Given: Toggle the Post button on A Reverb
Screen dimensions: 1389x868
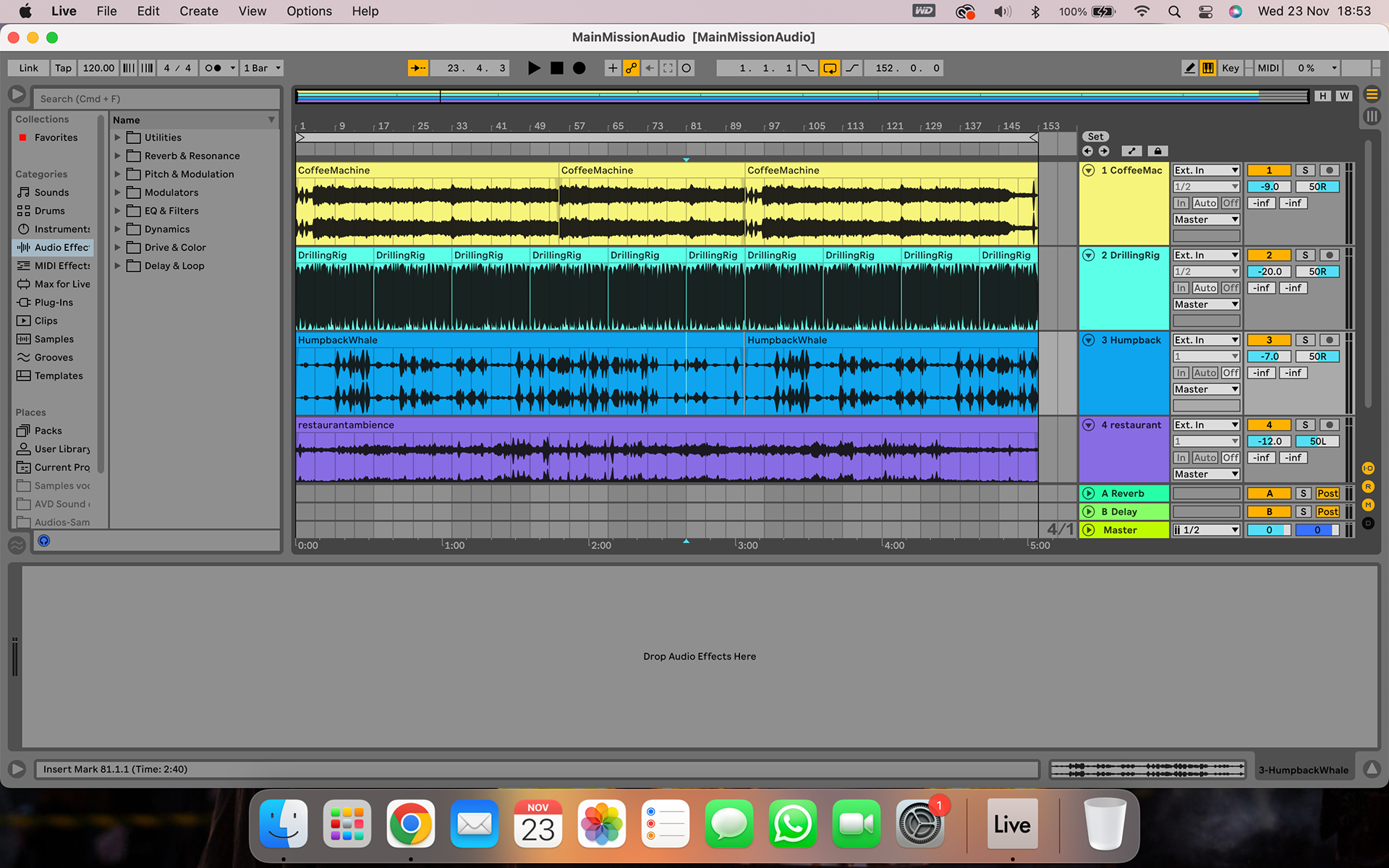Looking at the screenshot, I should pos(1328,493).
